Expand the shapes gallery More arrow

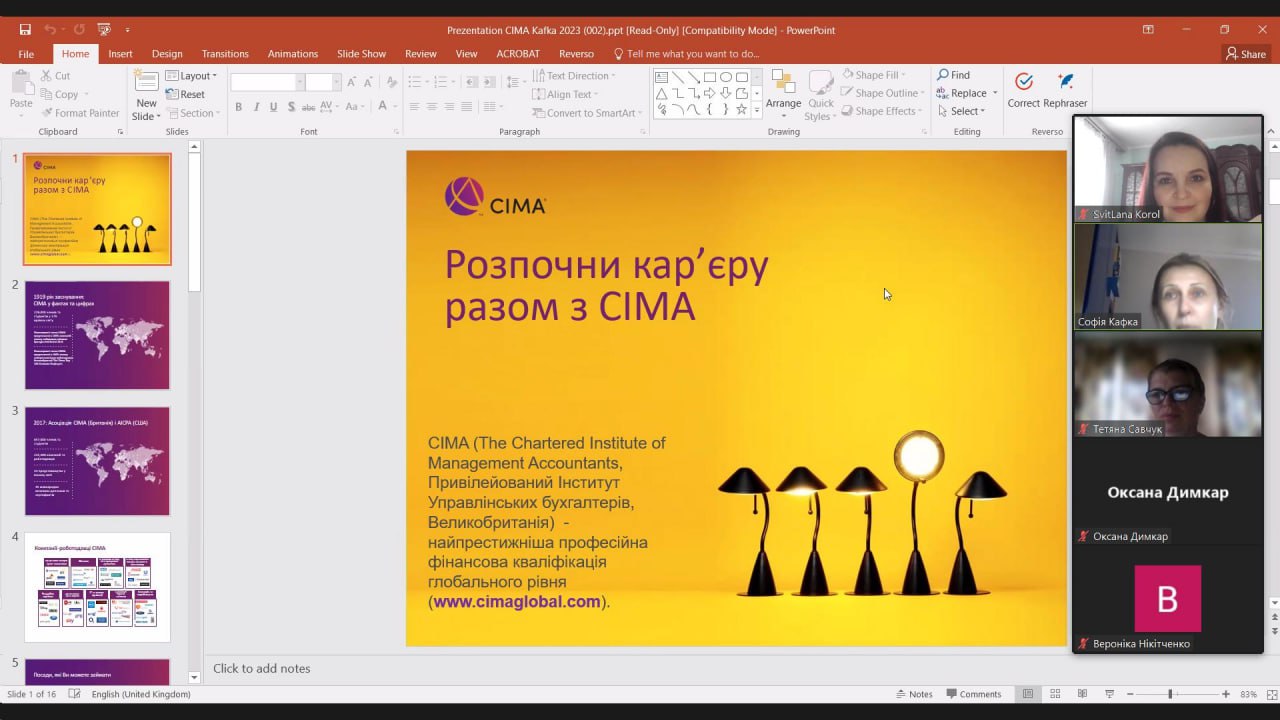click(757, 111)
